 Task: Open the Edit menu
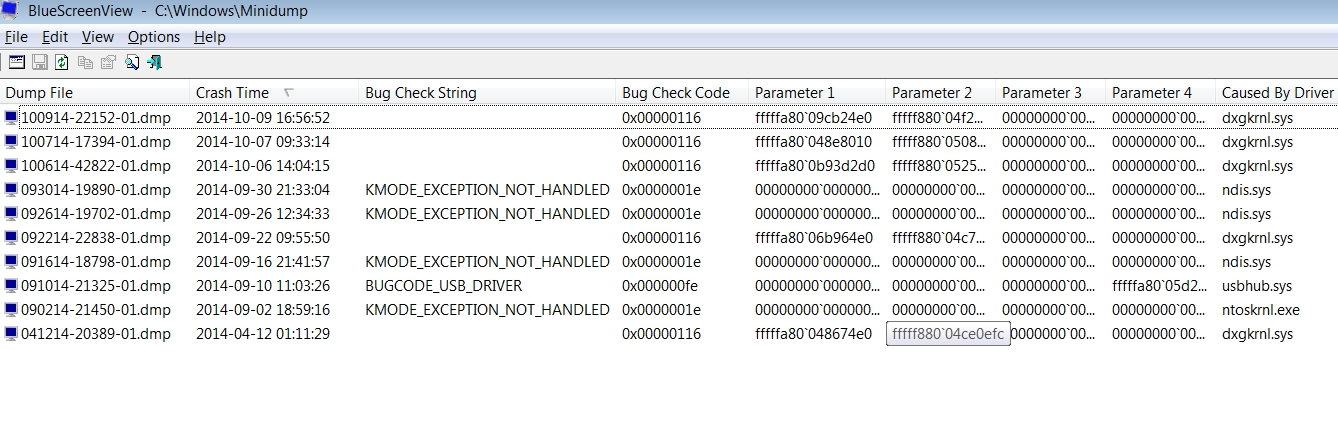click(55, 37)
